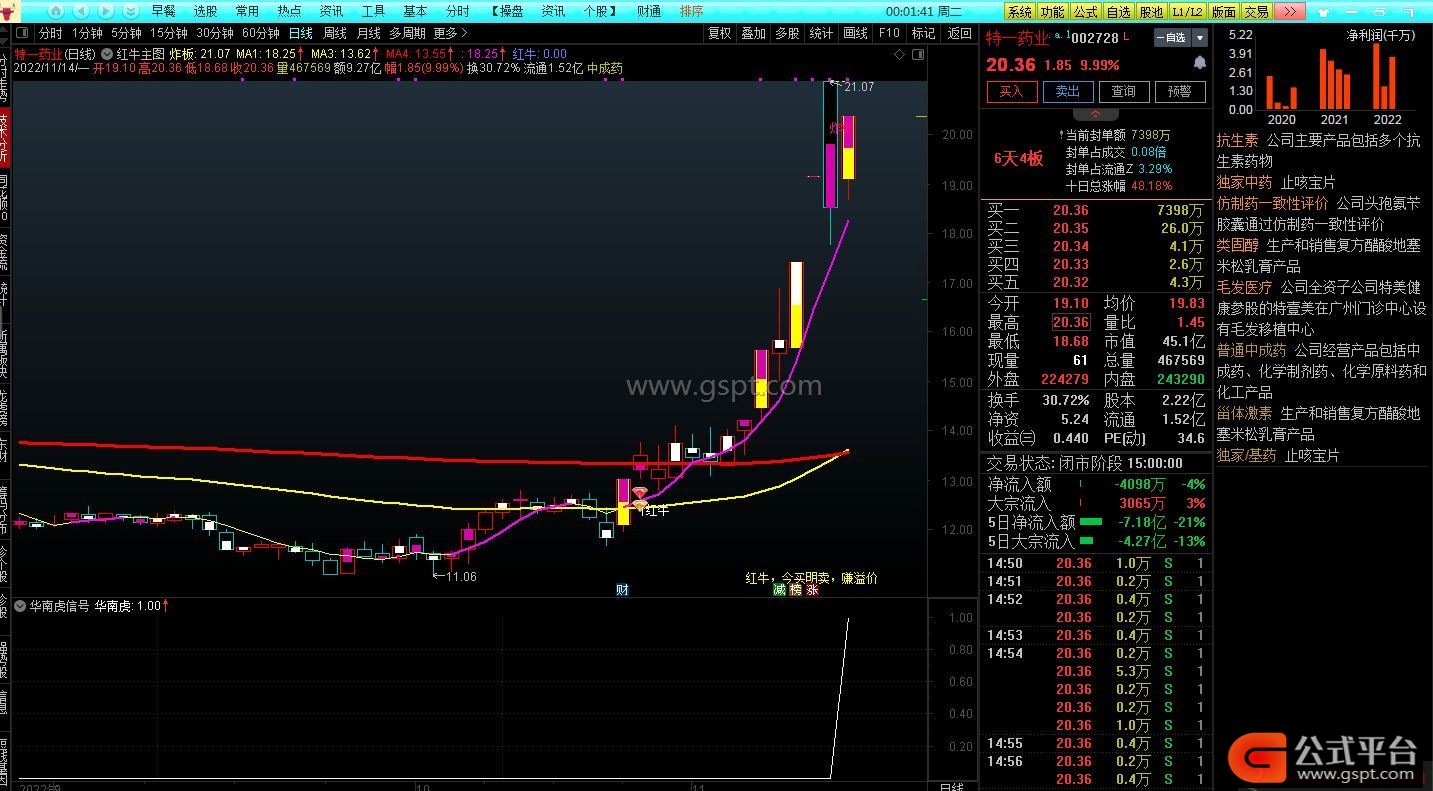Expand the 更多 period options

pyautogui.click(x=450, y=33)
